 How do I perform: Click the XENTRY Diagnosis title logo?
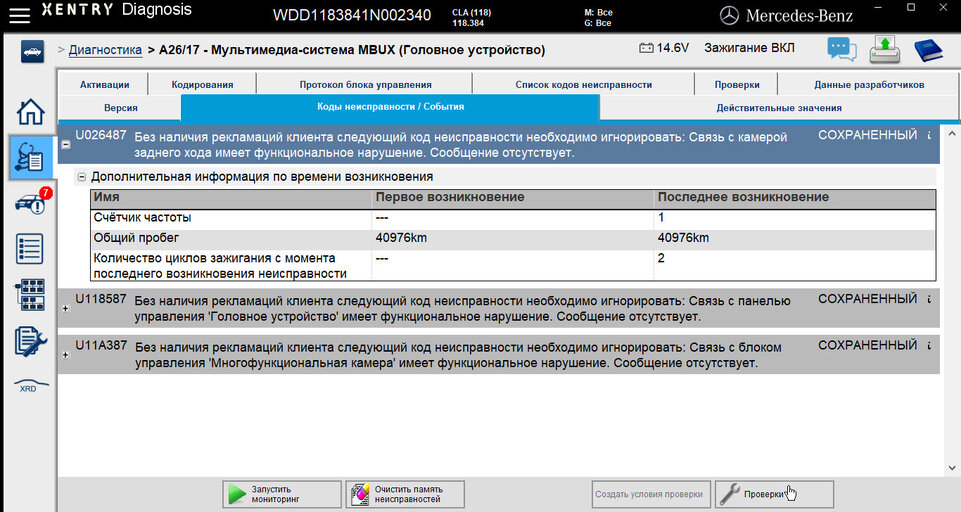[116, 10]
